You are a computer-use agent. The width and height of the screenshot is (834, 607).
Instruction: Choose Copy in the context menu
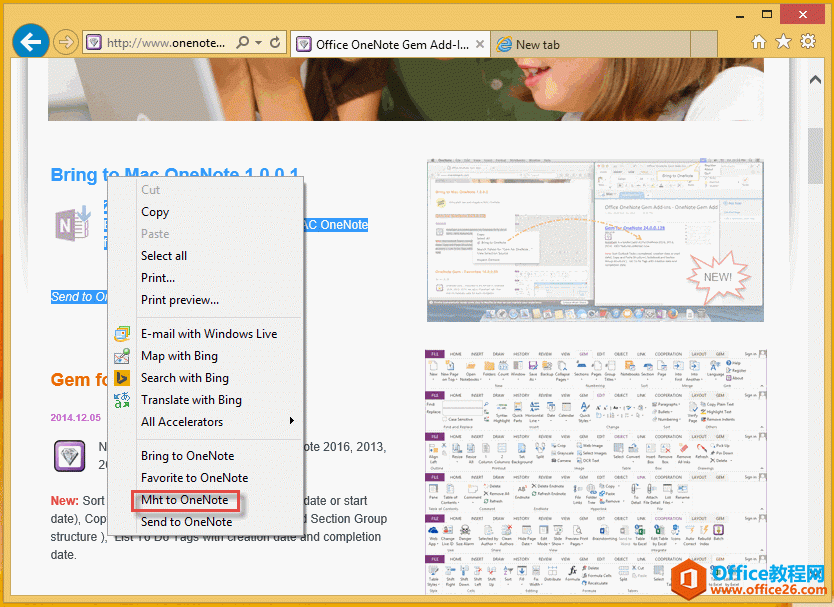point(155,211)
